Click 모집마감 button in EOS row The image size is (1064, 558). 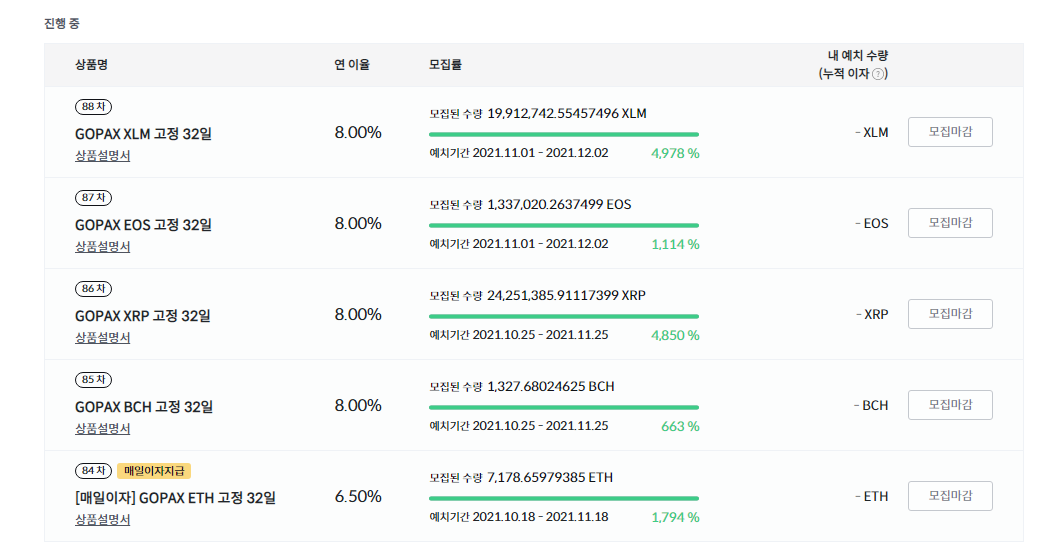pos(950,223)
